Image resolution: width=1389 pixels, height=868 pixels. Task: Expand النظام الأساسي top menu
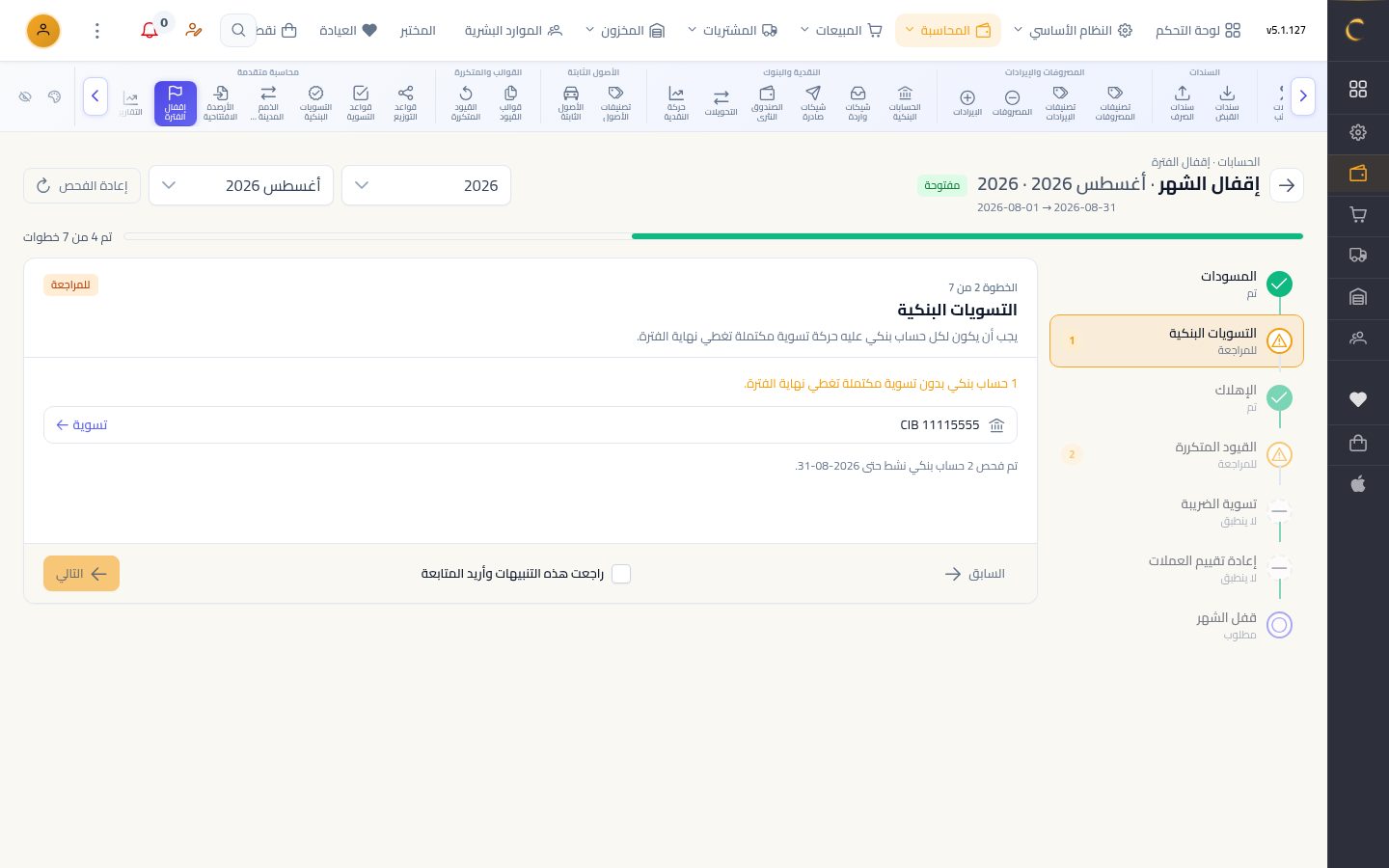1073,31
